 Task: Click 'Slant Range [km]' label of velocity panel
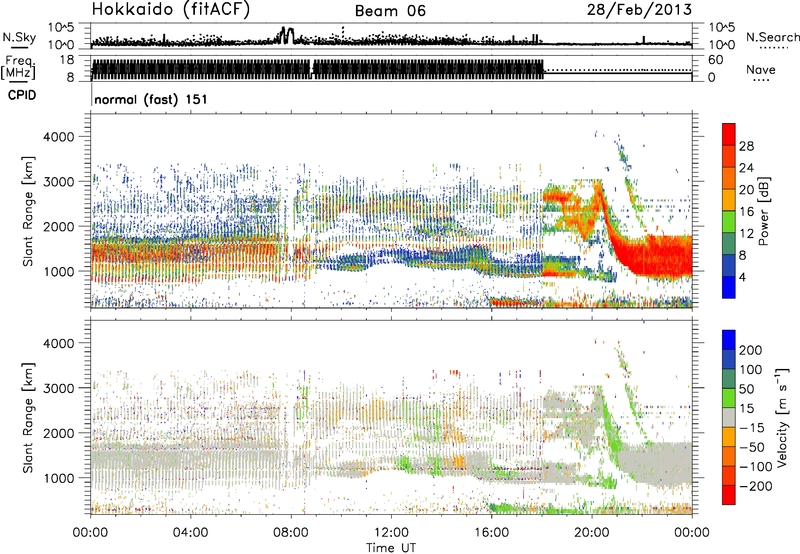point(28,418)
